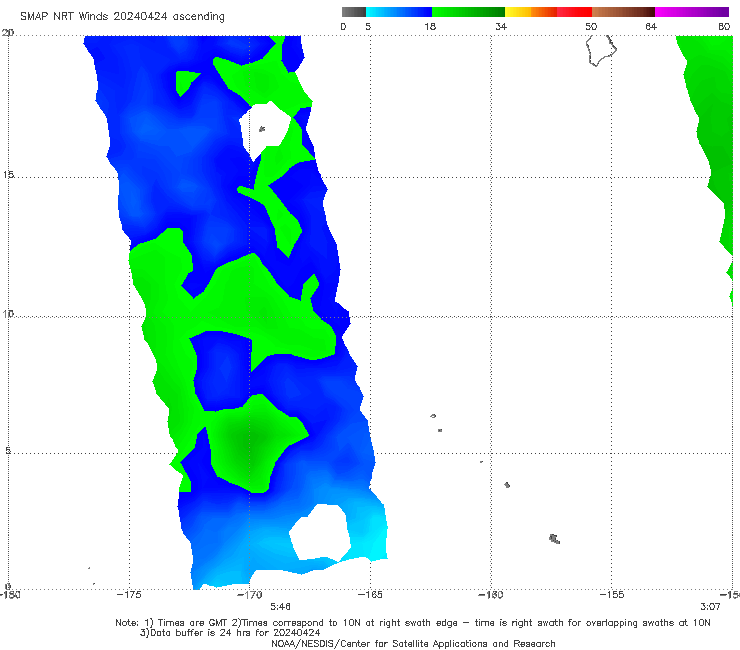
Task: Click the green segment of the colorbar
Action: pos(468,12)
